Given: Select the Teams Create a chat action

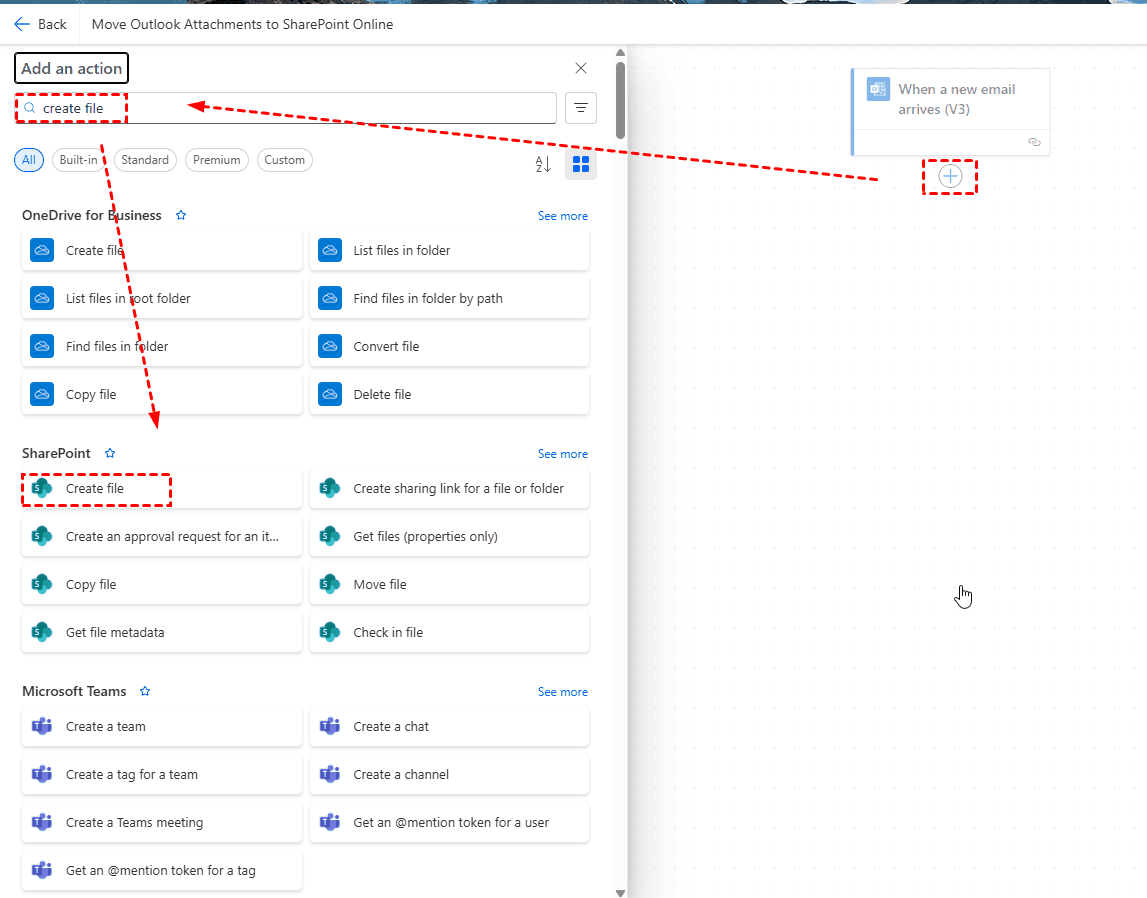Looking at the screenshot, I should 449,726.
